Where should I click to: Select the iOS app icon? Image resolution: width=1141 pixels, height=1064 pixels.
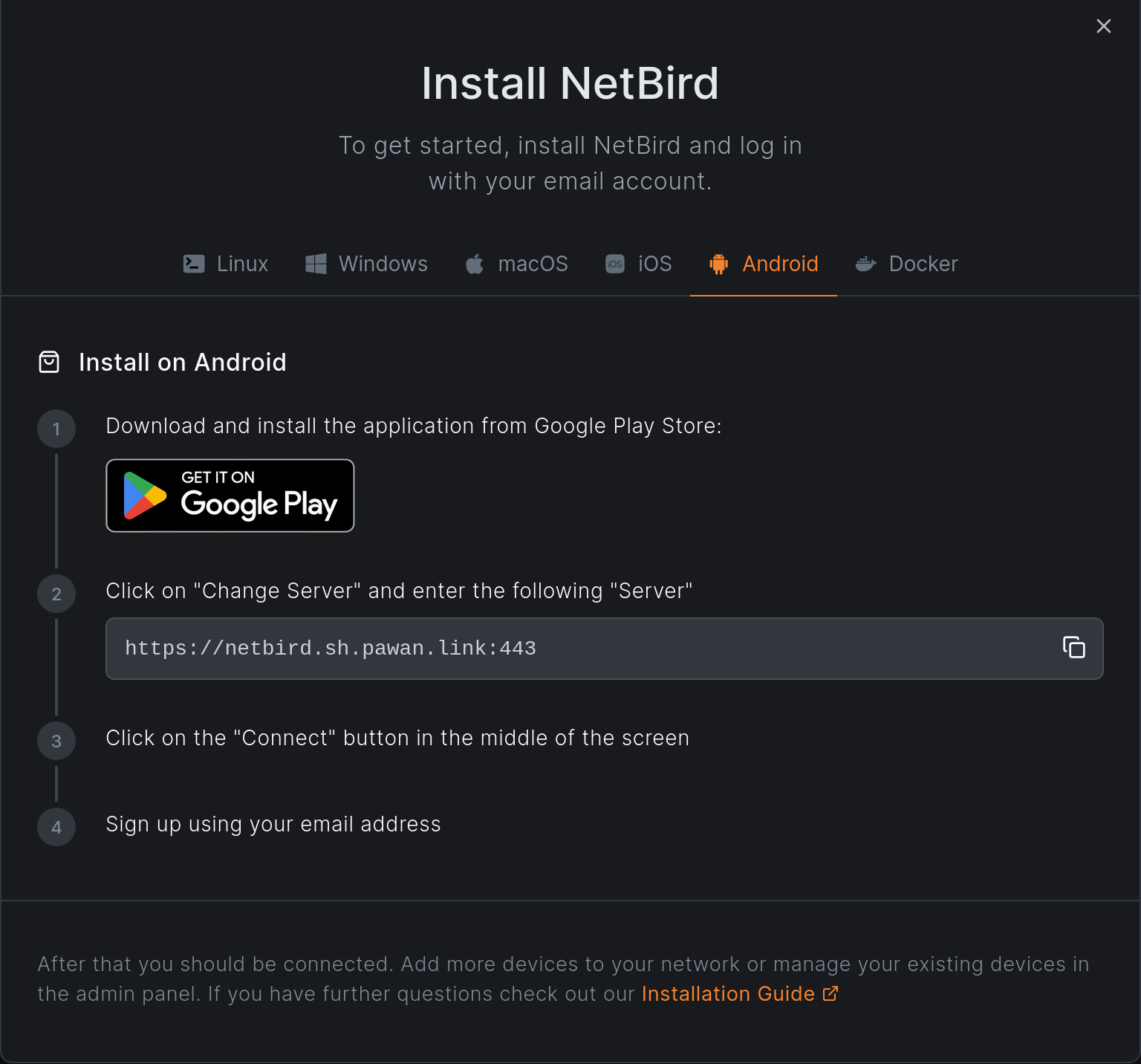pos(614,264)
